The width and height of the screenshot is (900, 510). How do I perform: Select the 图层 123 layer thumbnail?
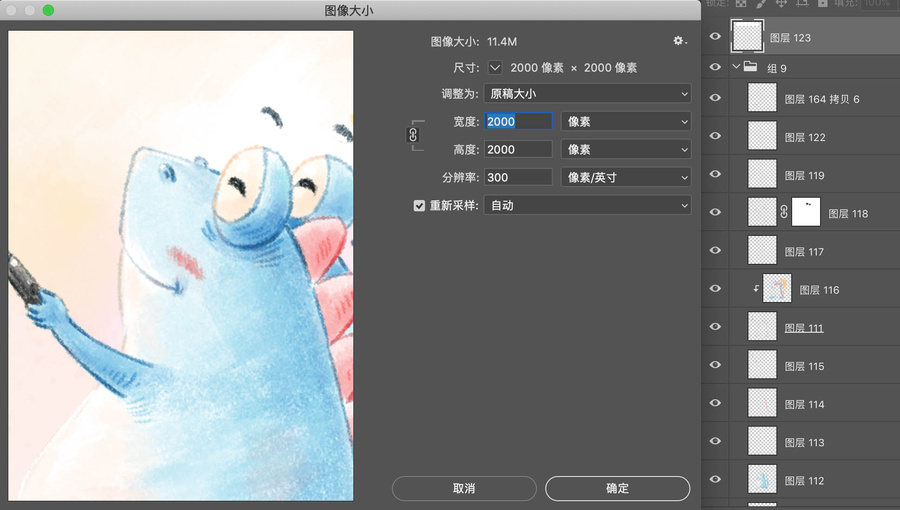[747, 36]
